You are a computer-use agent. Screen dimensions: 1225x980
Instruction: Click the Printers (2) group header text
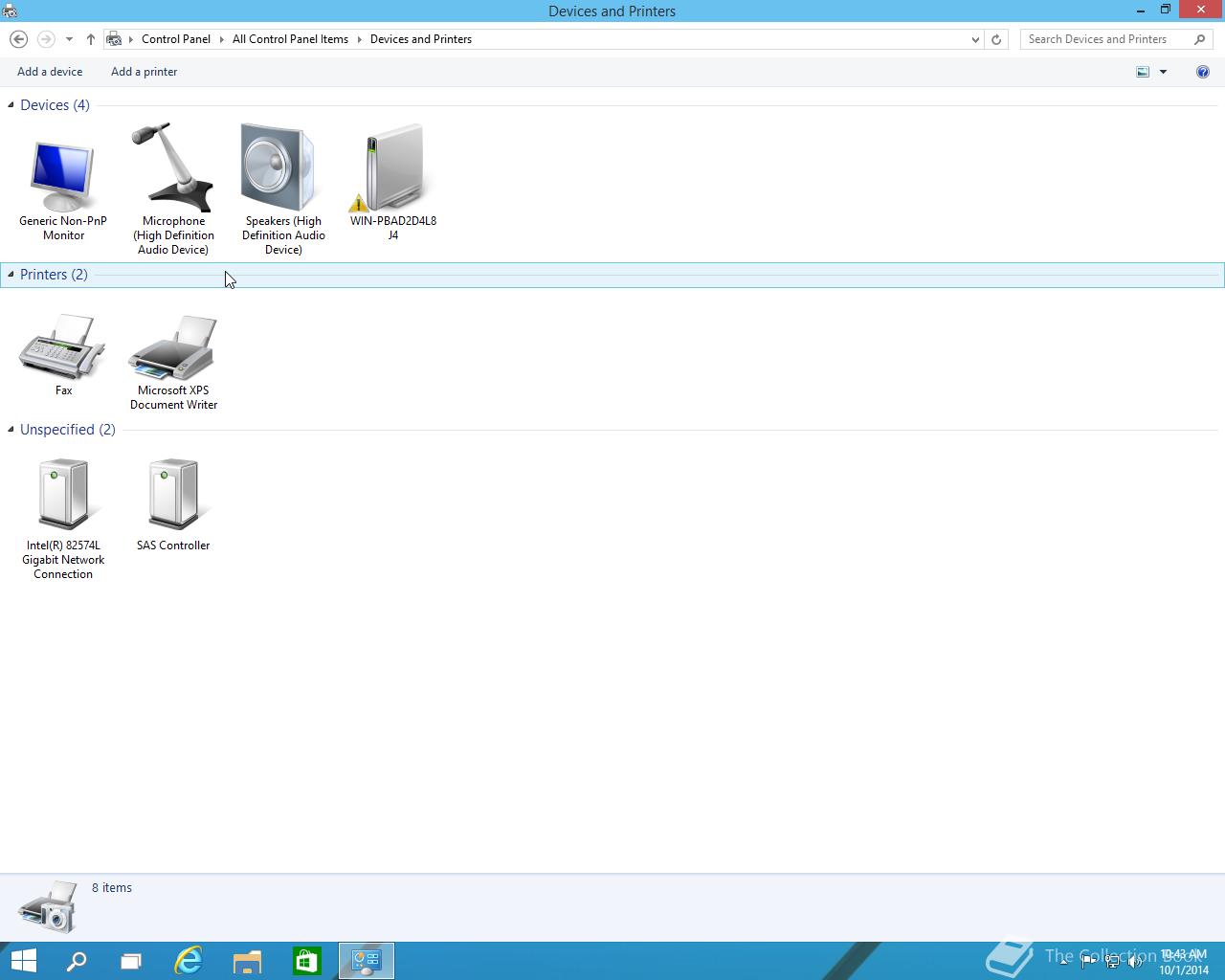[x=54, y=275]
